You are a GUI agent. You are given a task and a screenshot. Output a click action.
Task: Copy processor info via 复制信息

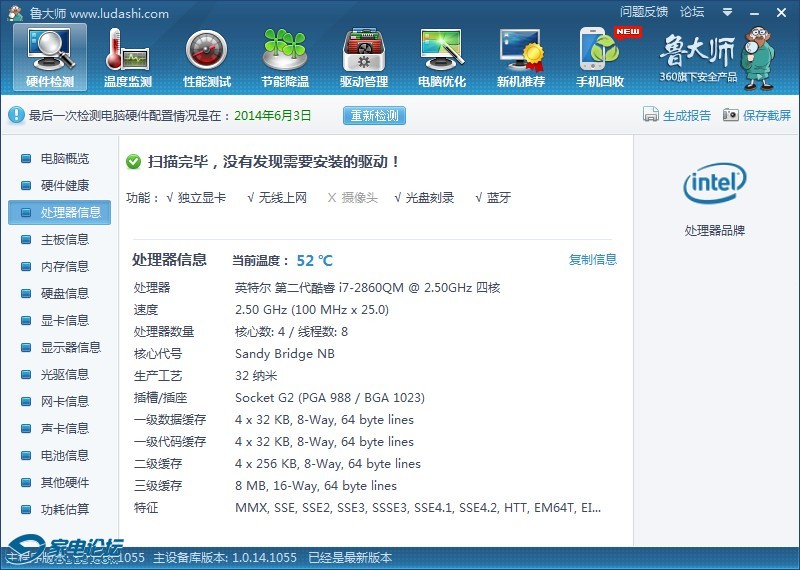593,260
